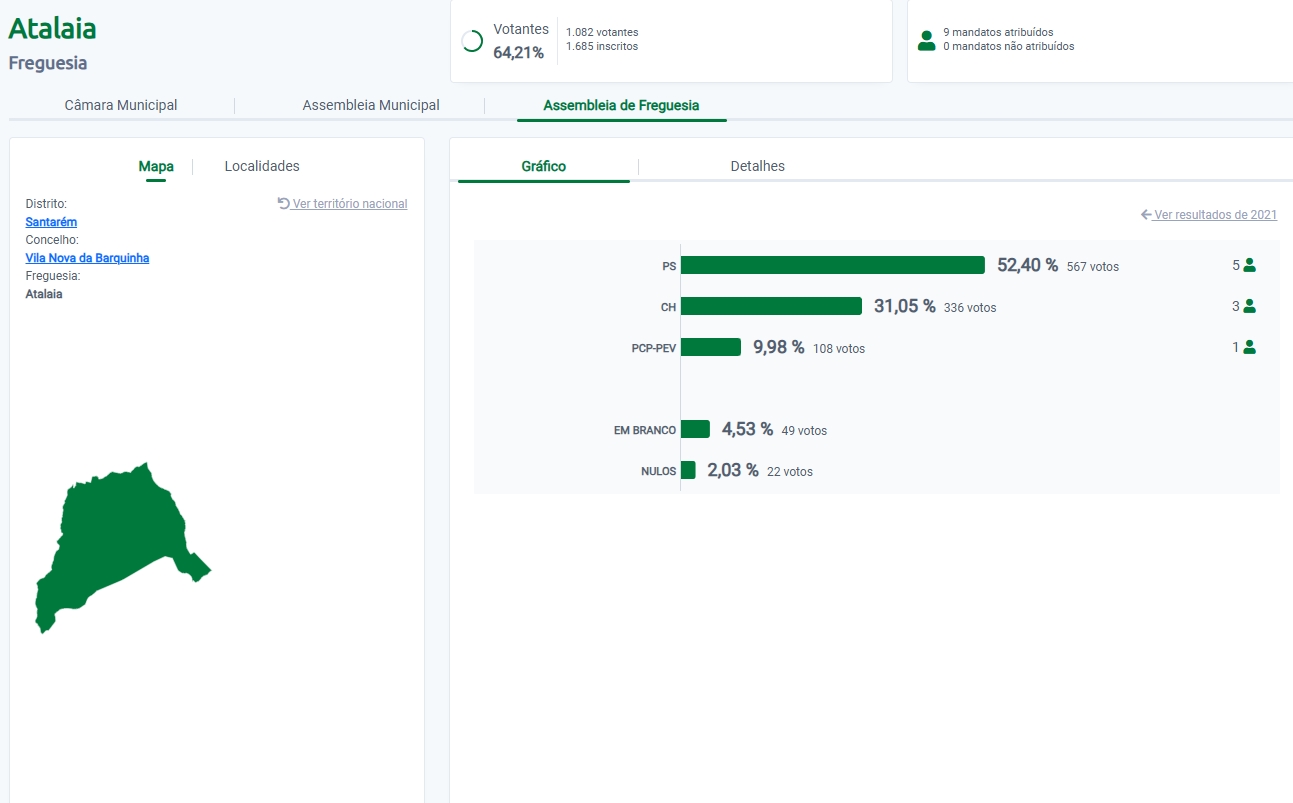
Task: Select the Gráfico tab
Action: (x=544, y=166)
